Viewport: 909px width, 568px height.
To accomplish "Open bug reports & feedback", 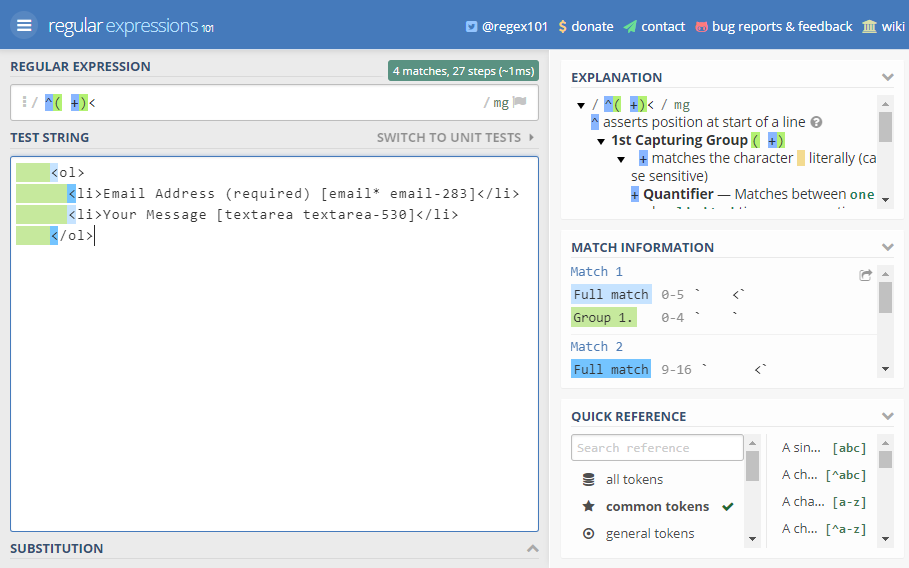I will point(773,26).
